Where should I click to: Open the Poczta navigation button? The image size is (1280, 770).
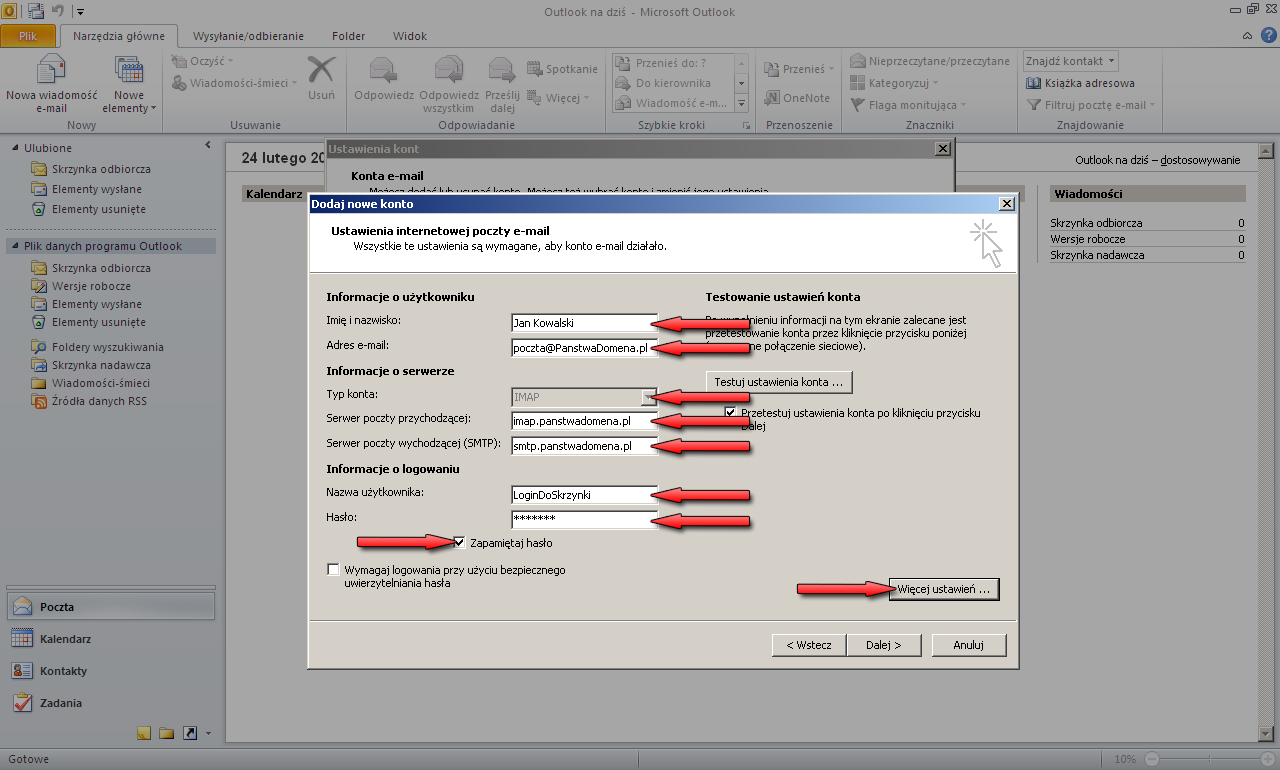click(x=110, y=607)
